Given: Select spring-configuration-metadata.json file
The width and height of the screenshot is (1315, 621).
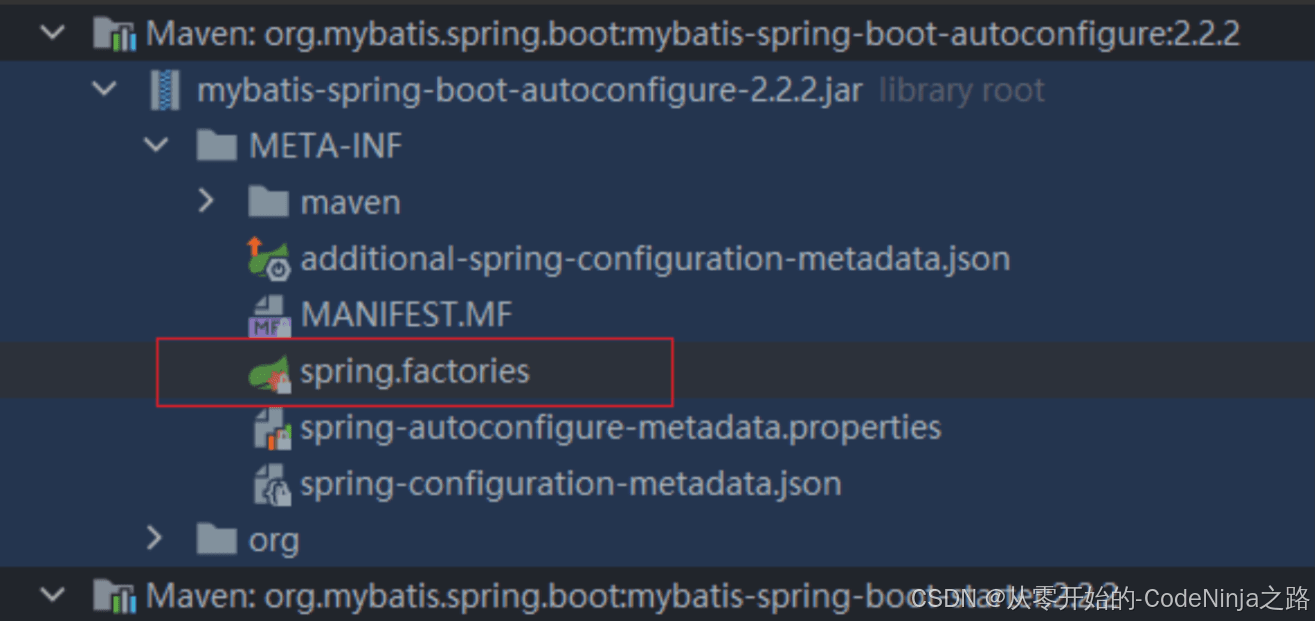Looking at the screenshot, I should point(571,485).
